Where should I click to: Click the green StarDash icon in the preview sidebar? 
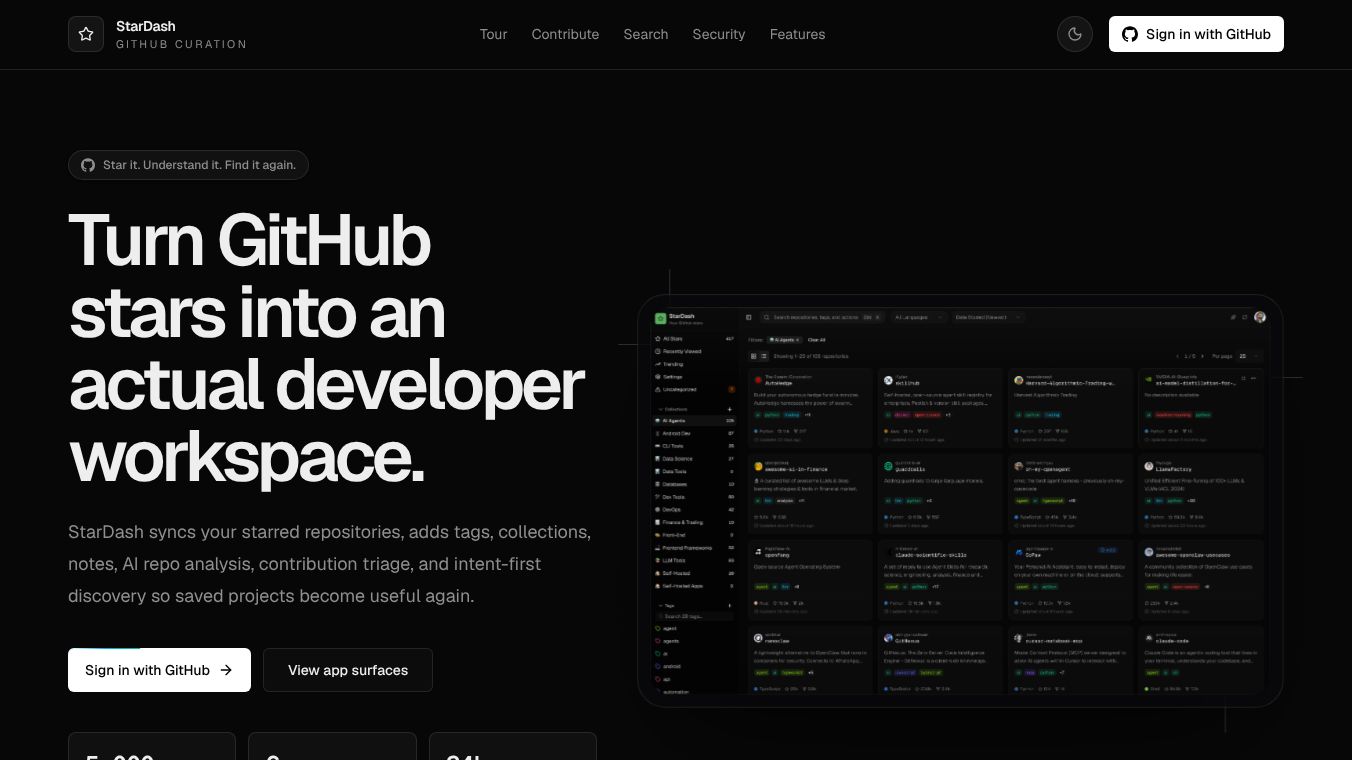pyautogui.click(x=660, y=318)
